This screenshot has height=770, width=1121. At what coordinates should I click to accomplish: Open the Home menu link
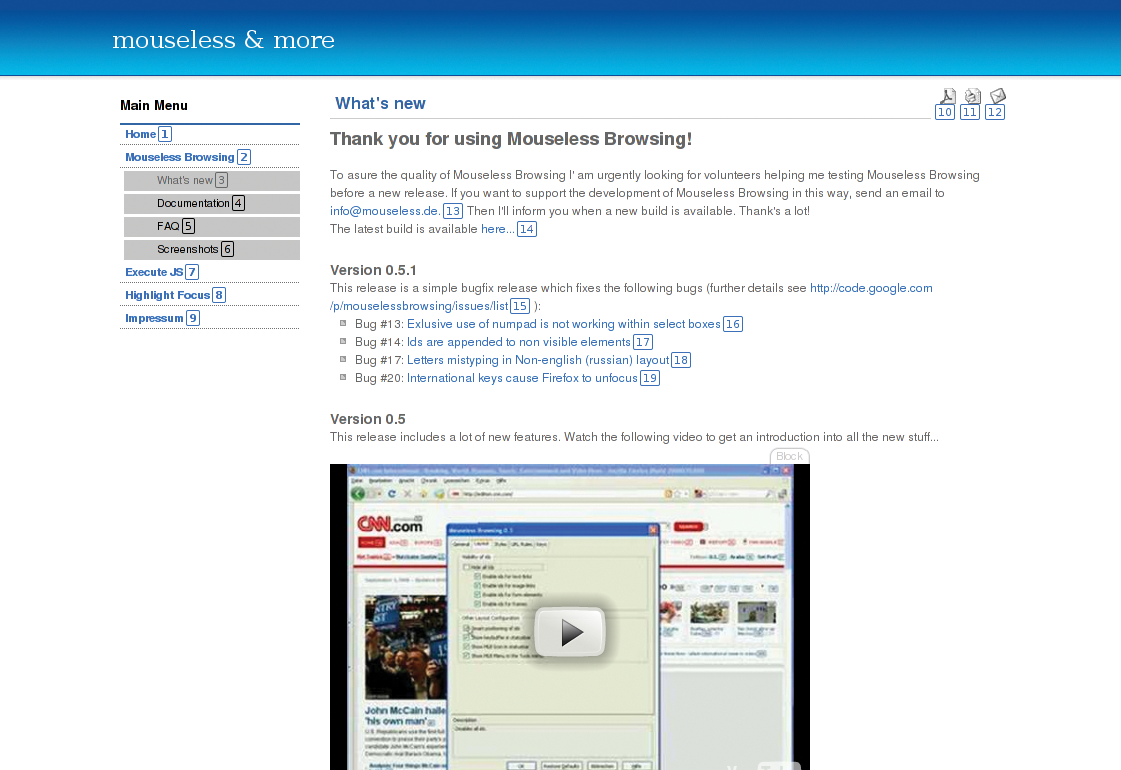(x=140, y=134)
